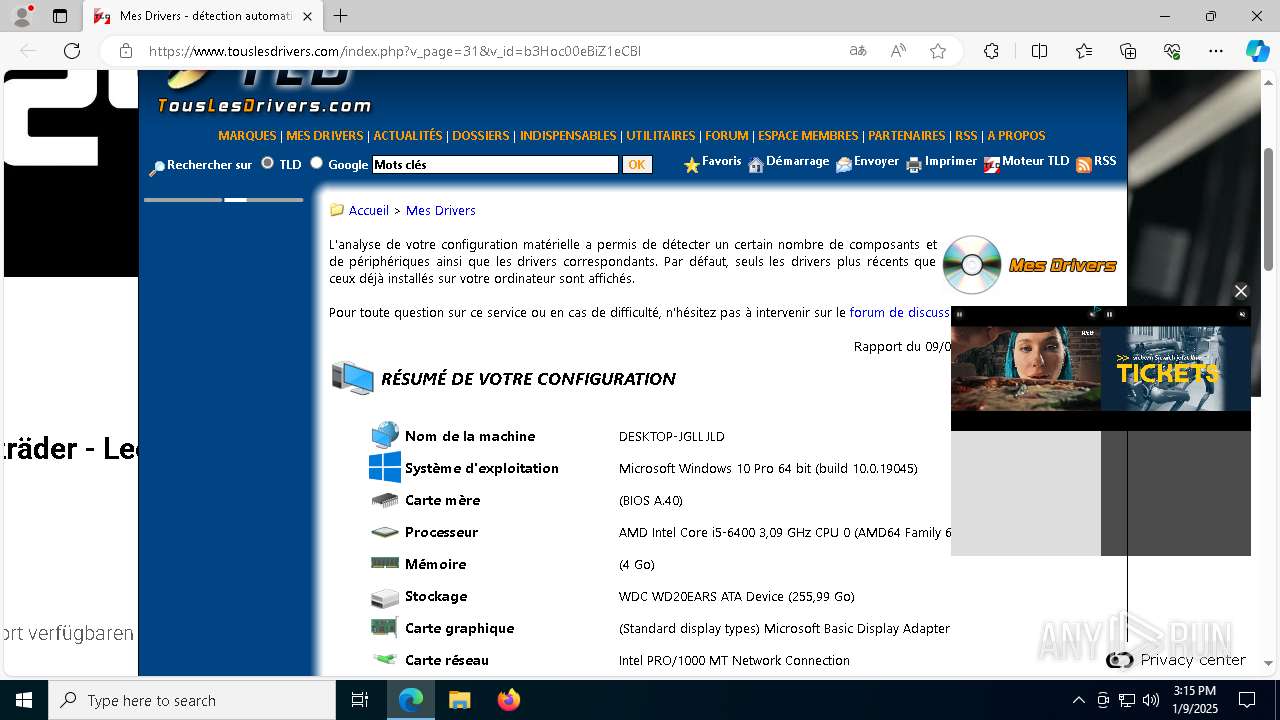1280x720 pixels.
Task: Open the notification center icon
Action: [x=1247, y=700]
